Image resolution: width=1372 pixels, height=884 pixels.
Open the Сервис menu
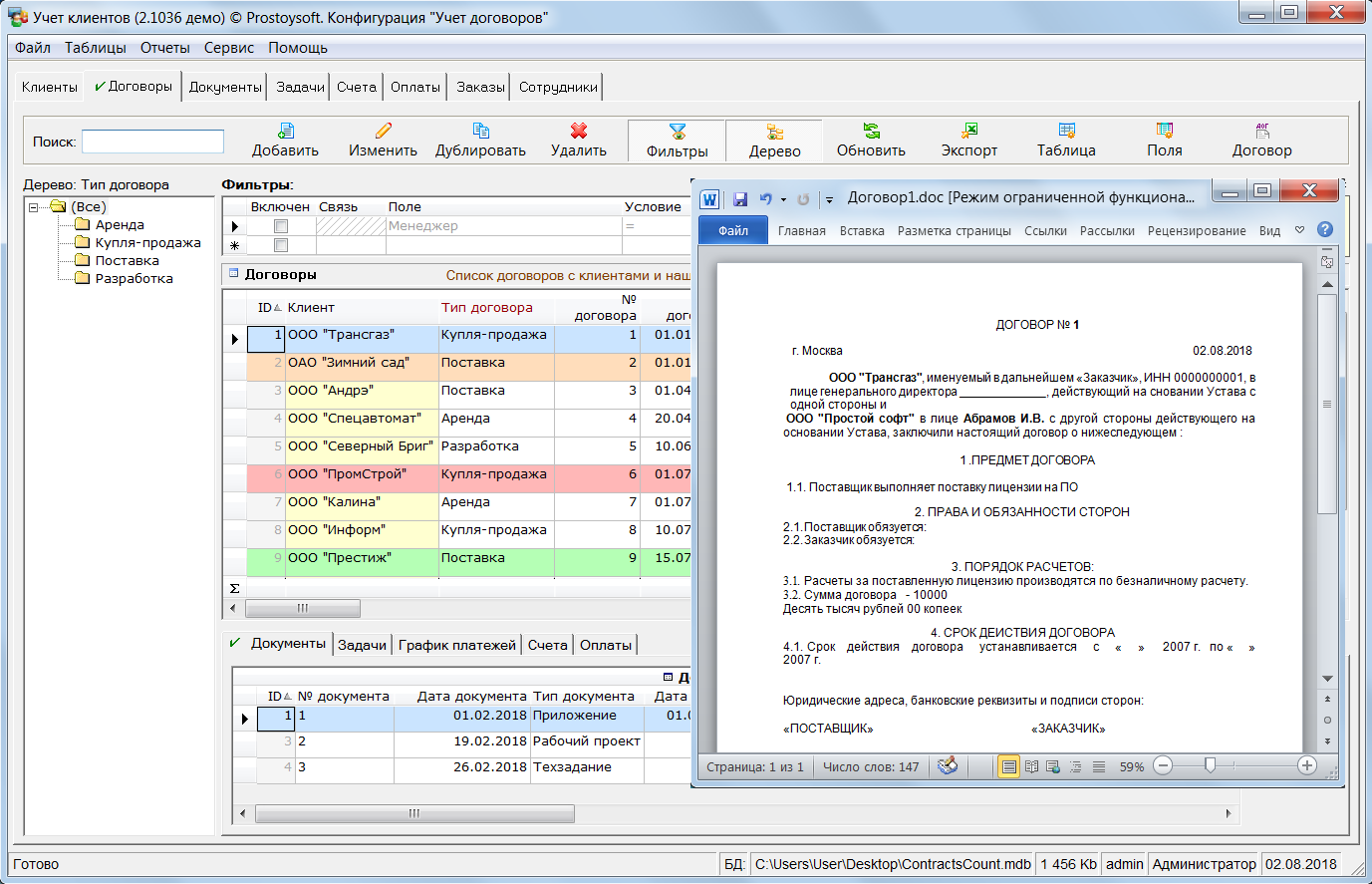(228, 48)
